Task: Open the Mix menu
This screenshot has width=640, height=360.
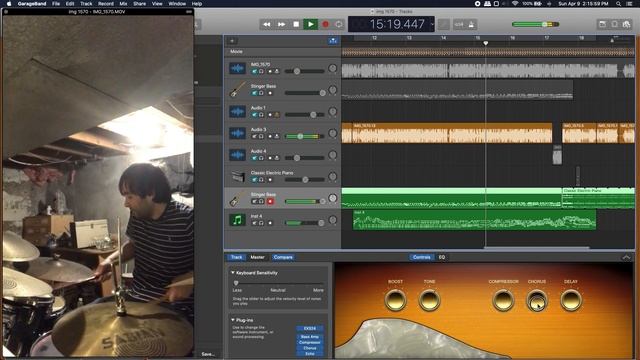Action: tap(123, 4)
